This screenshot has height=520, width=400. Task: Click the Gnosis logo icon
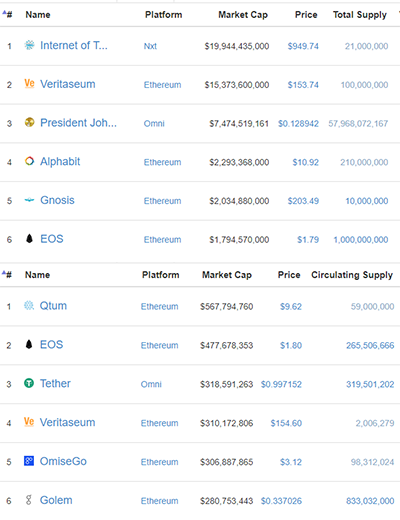29,200
